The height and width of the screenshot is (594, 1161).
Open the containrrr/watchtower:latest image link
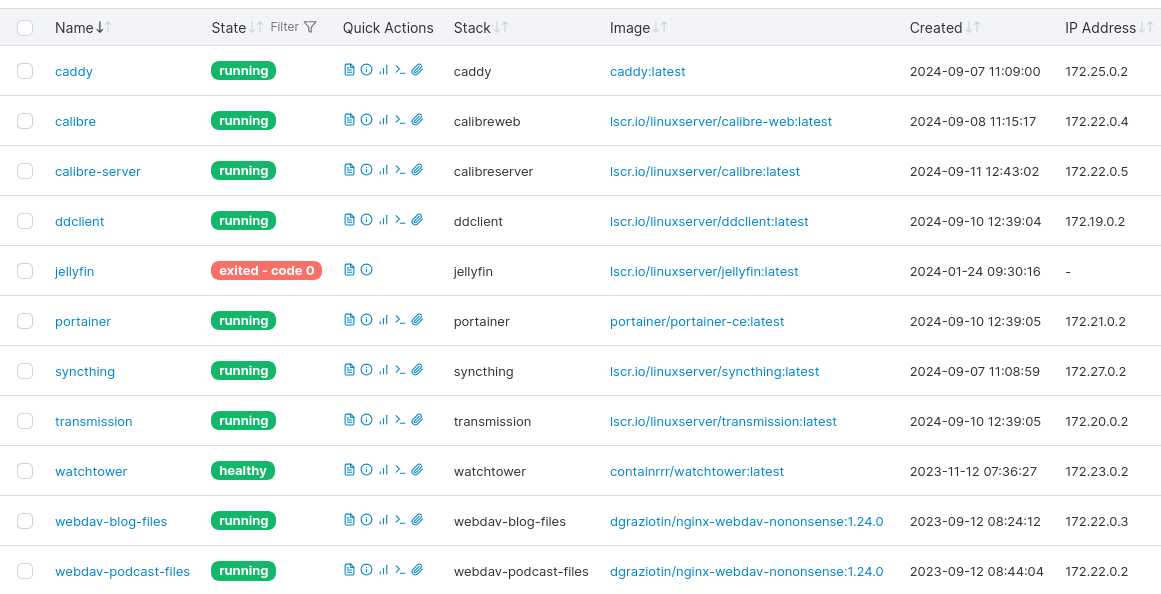[x=696, y=471]
